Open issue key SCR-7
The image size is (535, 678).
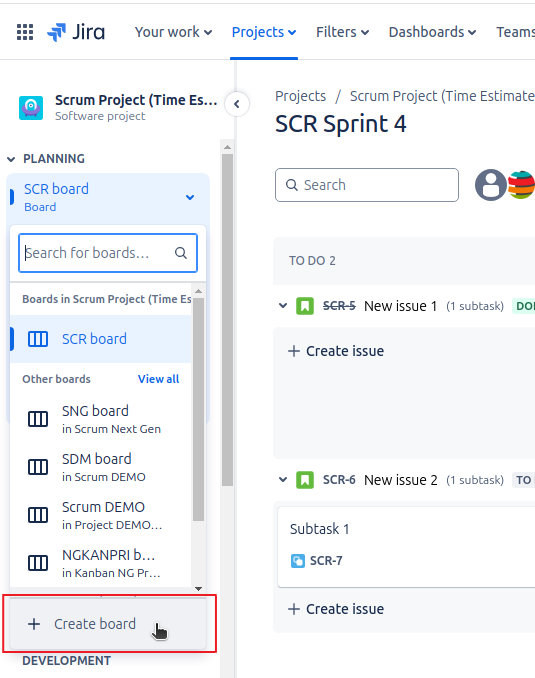pos(326,561)
